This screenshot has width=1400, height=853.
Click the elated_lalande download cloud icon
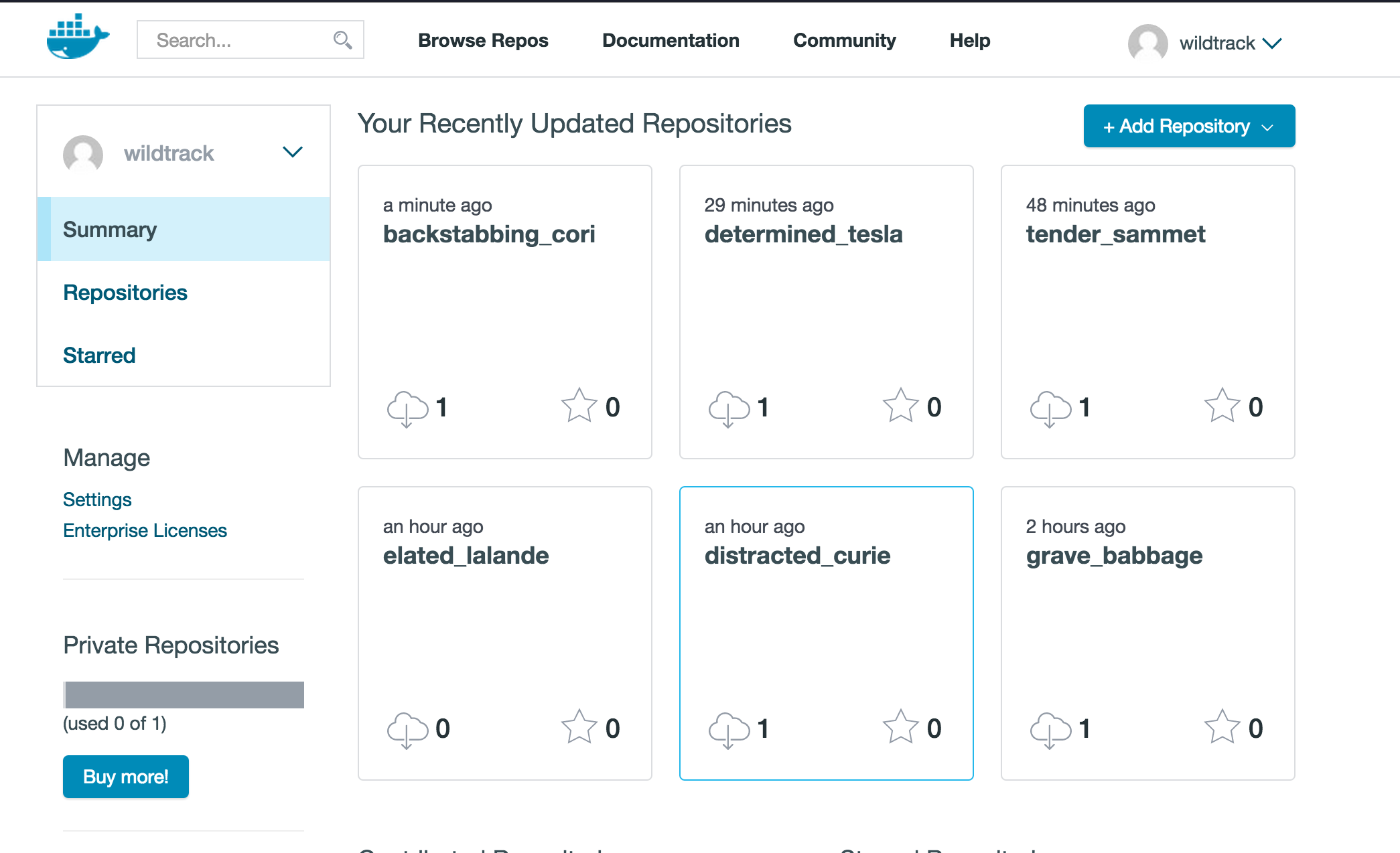407,729
